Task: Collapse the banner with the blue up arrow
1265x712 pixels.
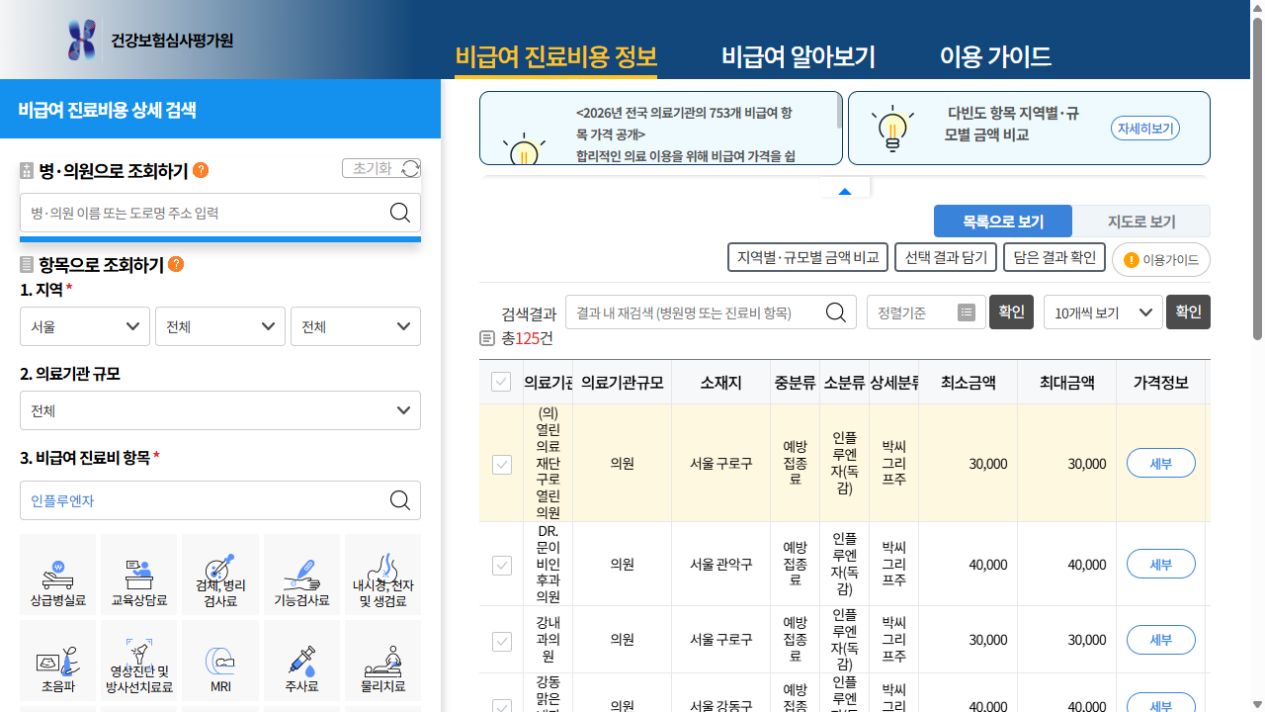Action: (x=845, y=190)
